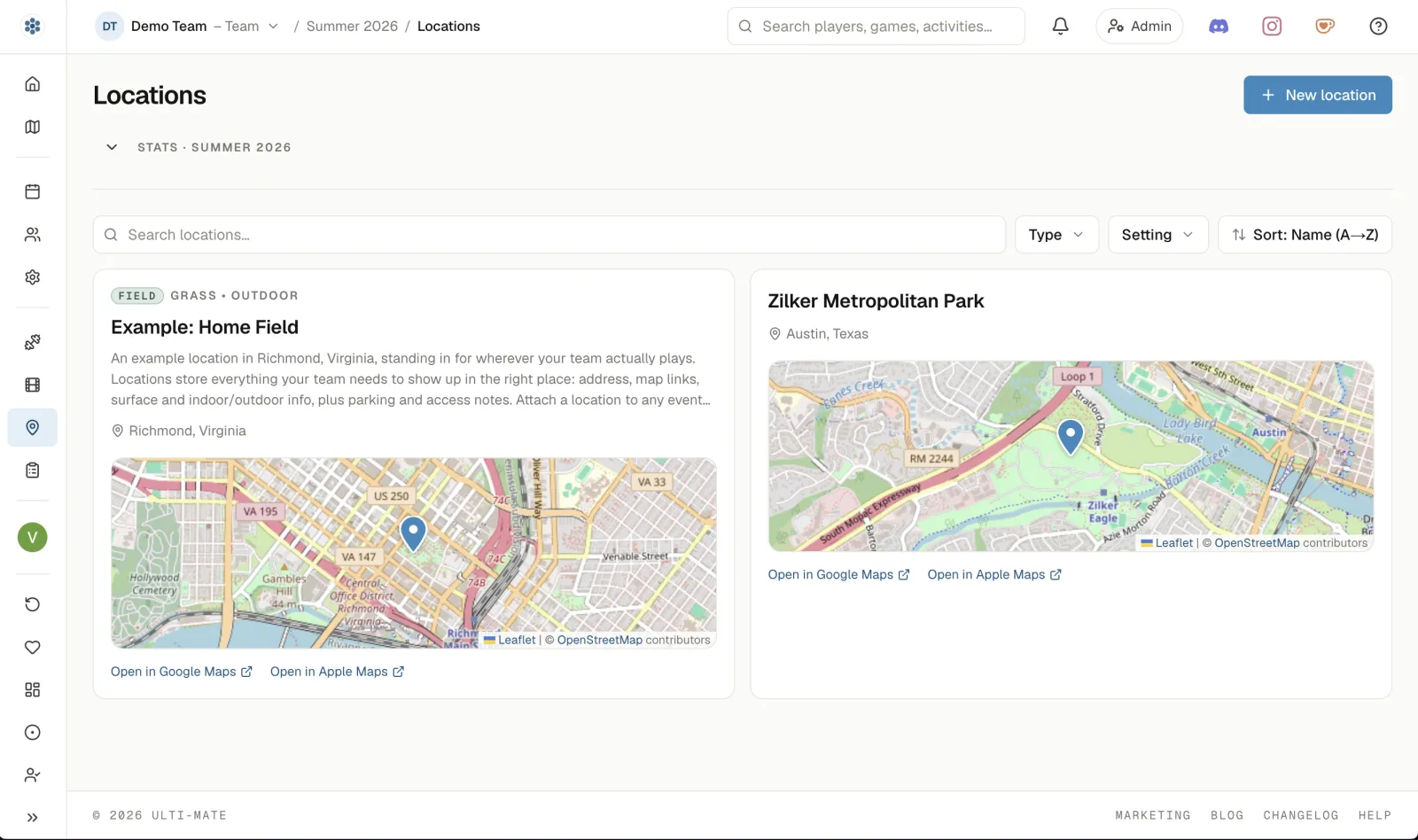Viewport: 1418px width, 840px height.
Task: Open the help question mark icon
Action: [x=1378, y=27]
